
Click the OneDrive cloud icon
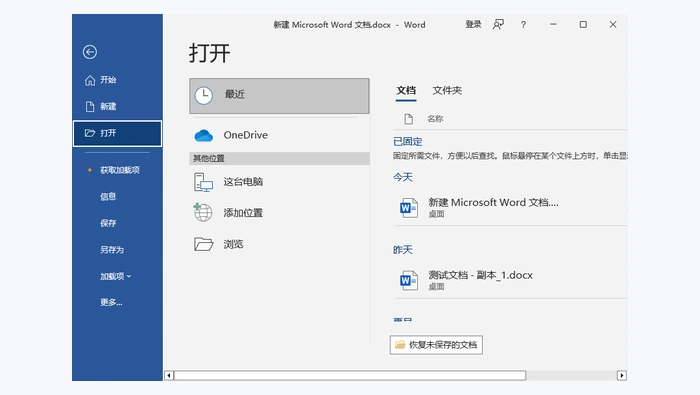[204, 135]
